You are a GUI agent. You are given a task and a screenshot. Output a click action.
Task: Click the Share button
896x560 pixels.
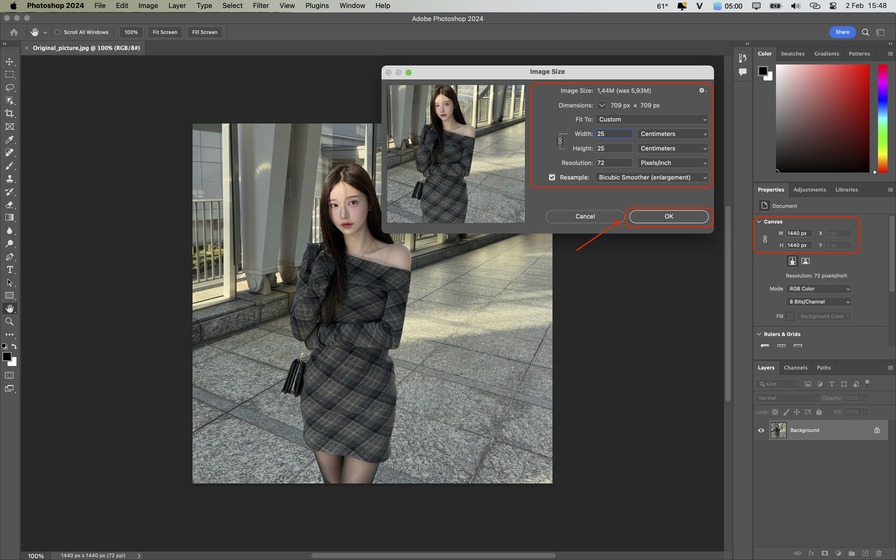[842, 33]
